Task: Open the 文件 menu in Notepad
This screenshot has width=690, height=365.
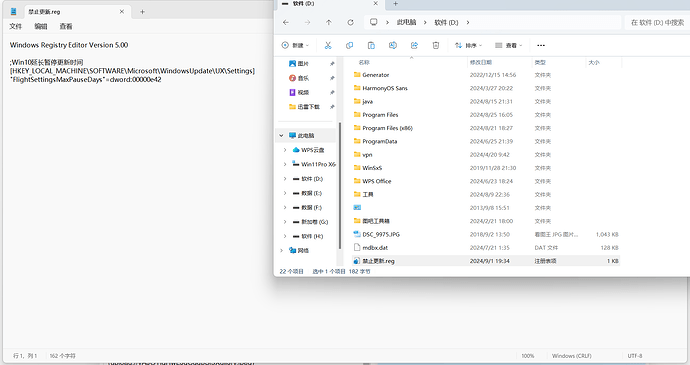Action: 15,26
